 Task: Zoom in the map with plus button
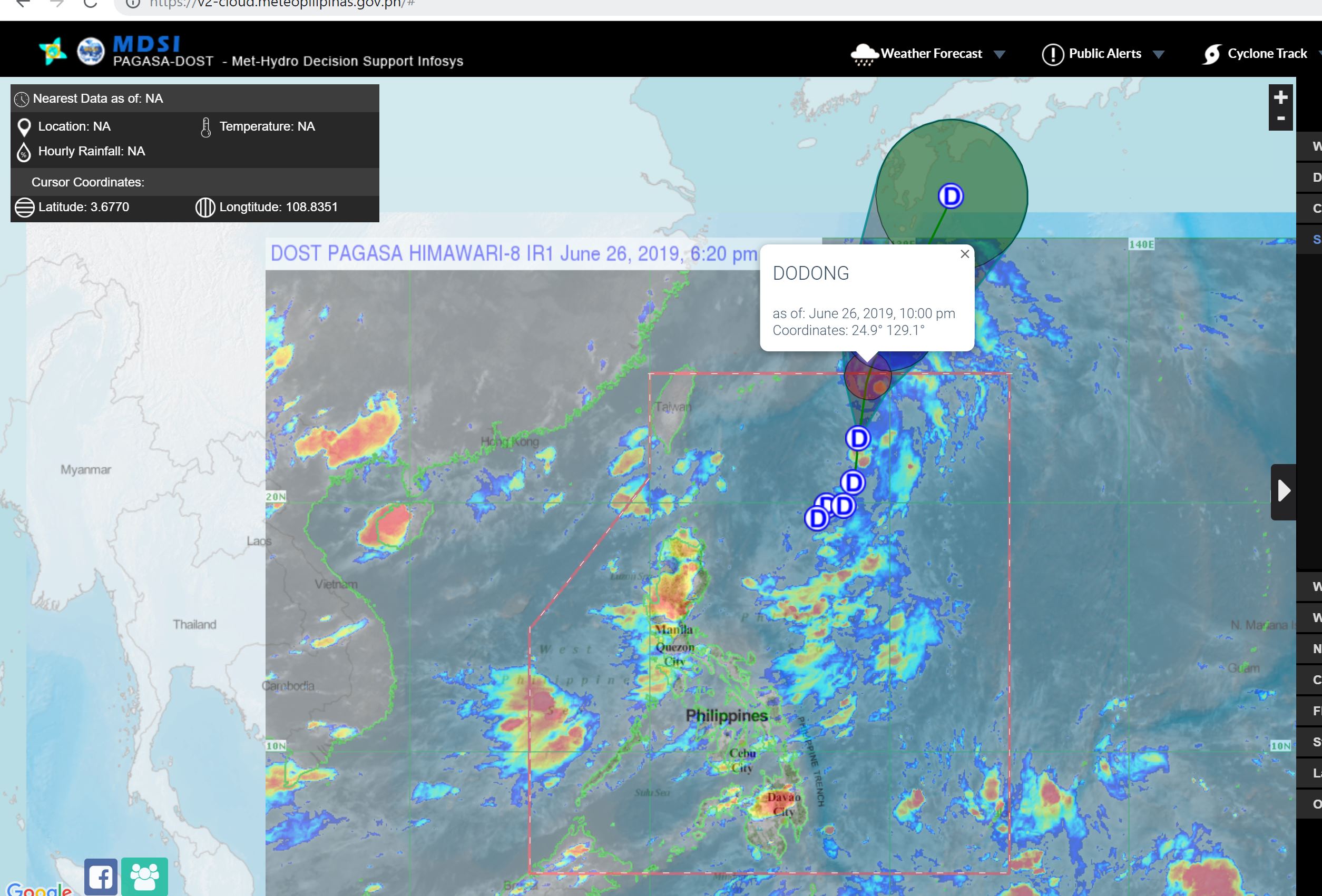click(x=1280, y=97)
